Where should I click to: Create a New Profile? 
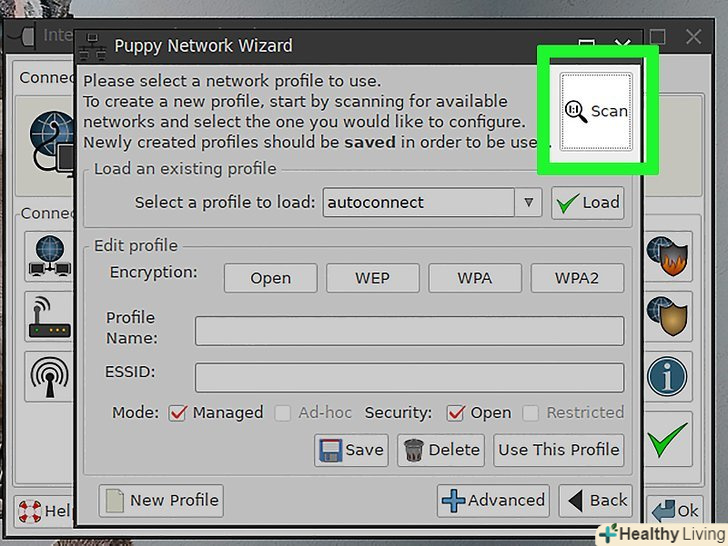click(161, 501)
